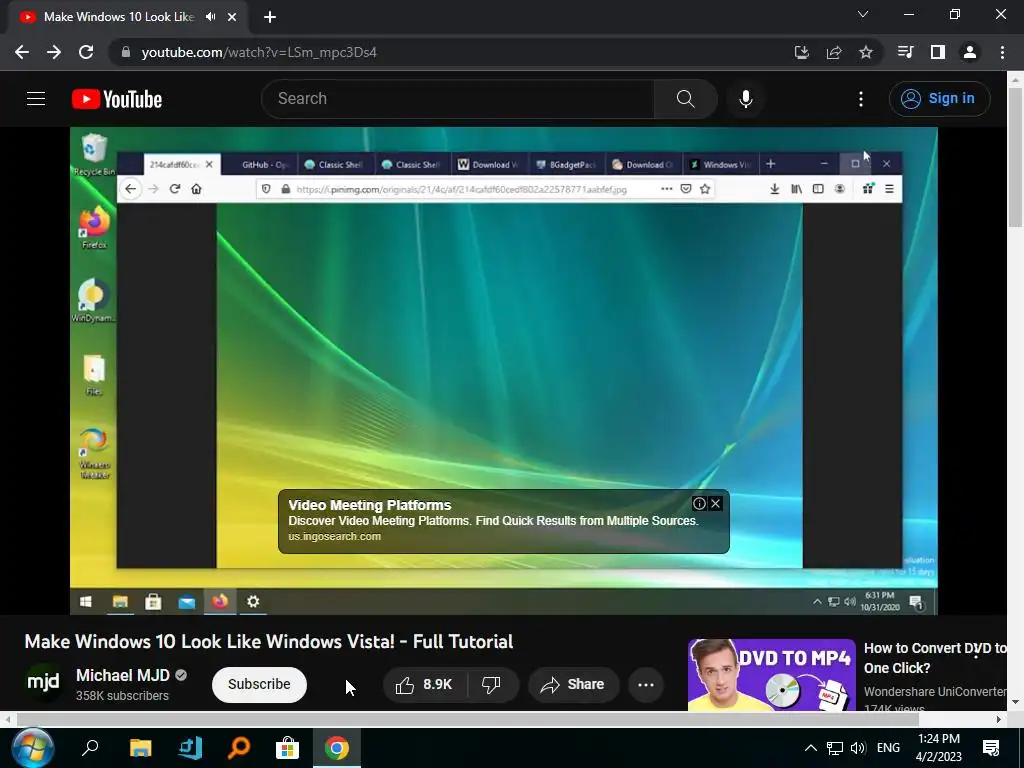Open ENG language selector in tray
Screen dimensions: 1024x768
(888, 748)
